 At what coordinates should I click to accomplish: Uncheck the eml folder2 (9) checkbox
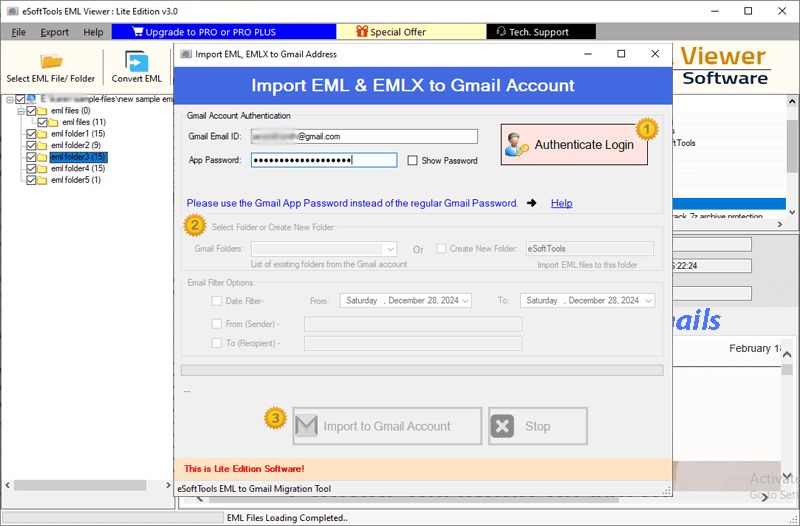click(x=31, y=145)
